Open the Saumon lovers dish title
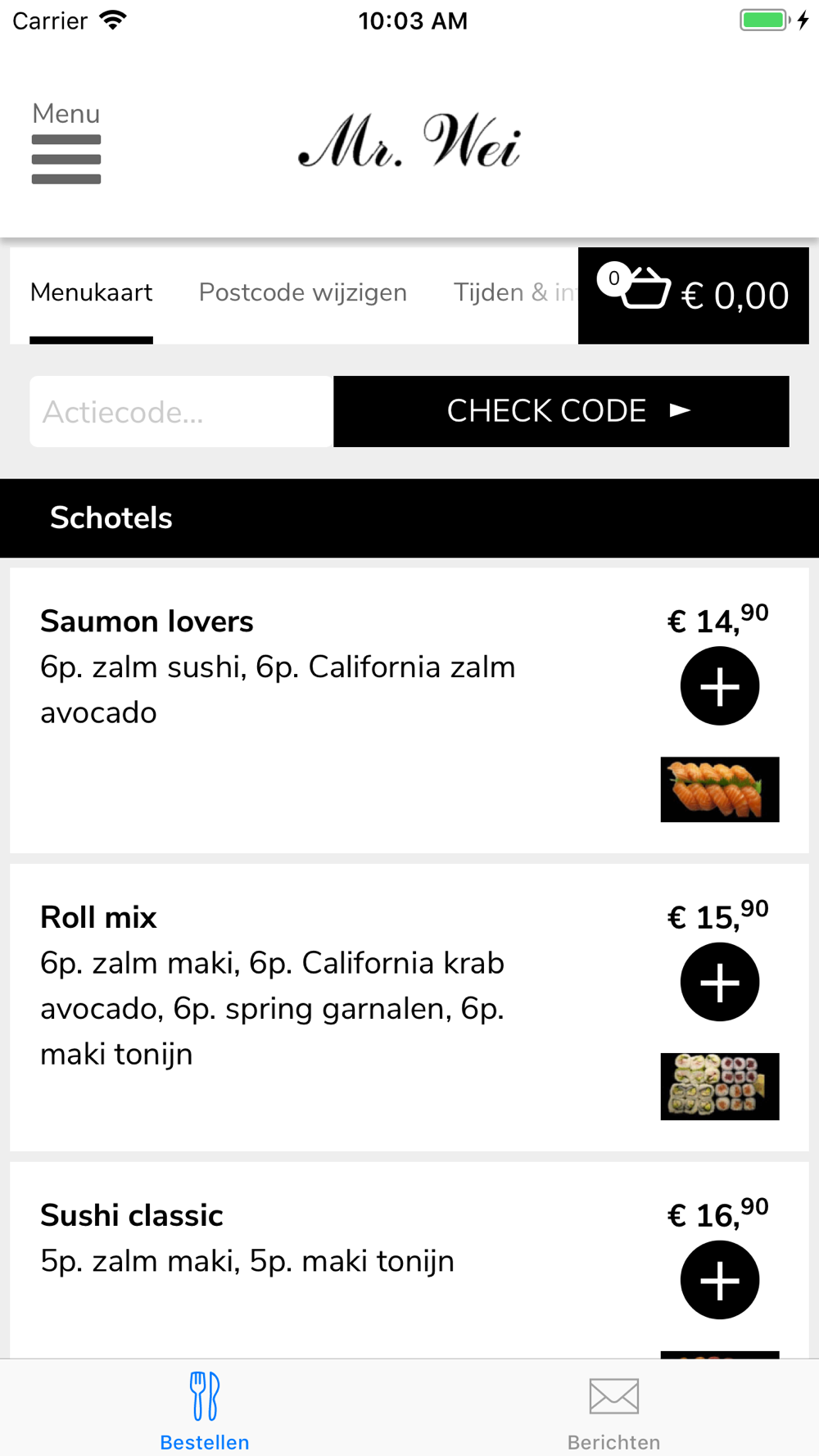The height and width of the screenshot is (1456, 819). point(147,622)
